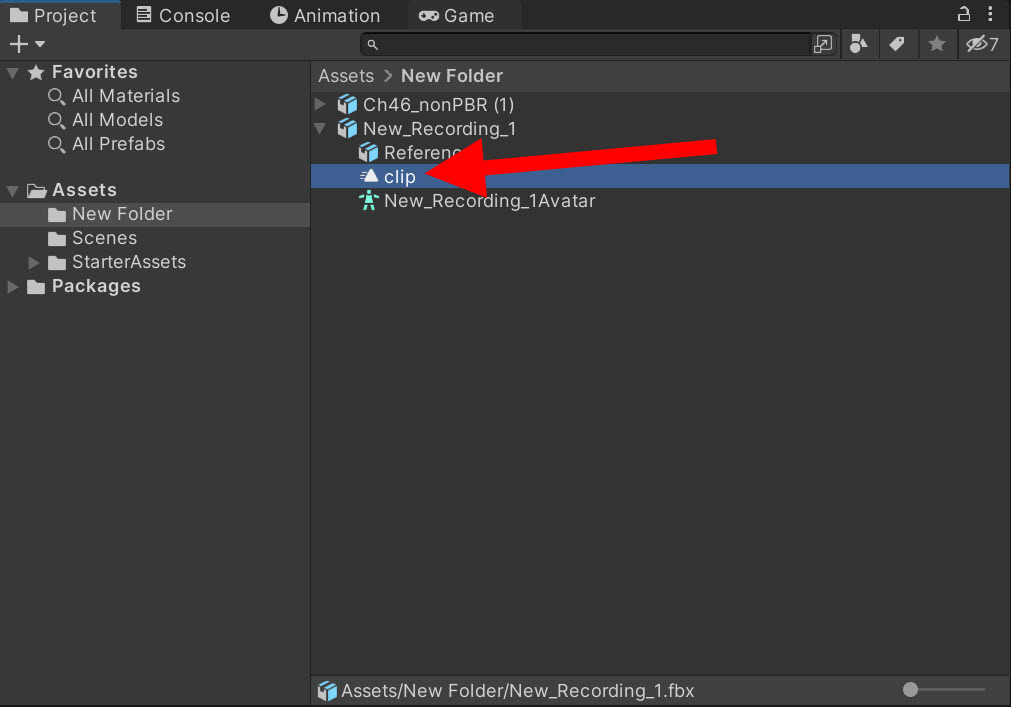
Task: Click the All Models magnifier icon
Action: pyautogui.click(x=57, y=121)
